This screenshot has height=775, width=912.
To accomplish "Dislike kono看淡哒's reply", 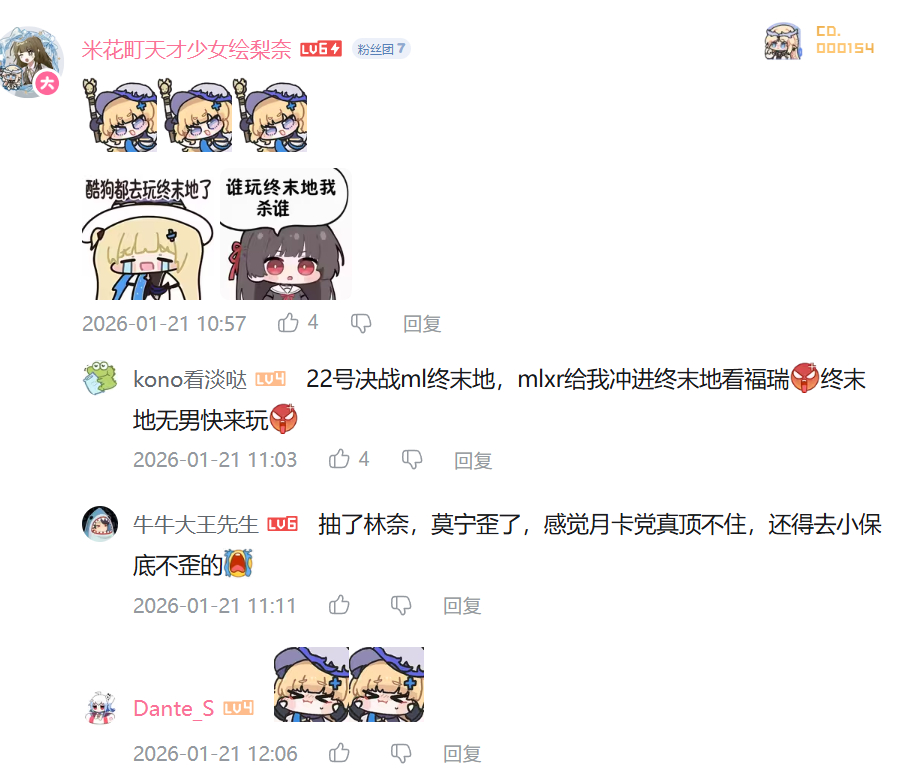I will tap(412, 460).
